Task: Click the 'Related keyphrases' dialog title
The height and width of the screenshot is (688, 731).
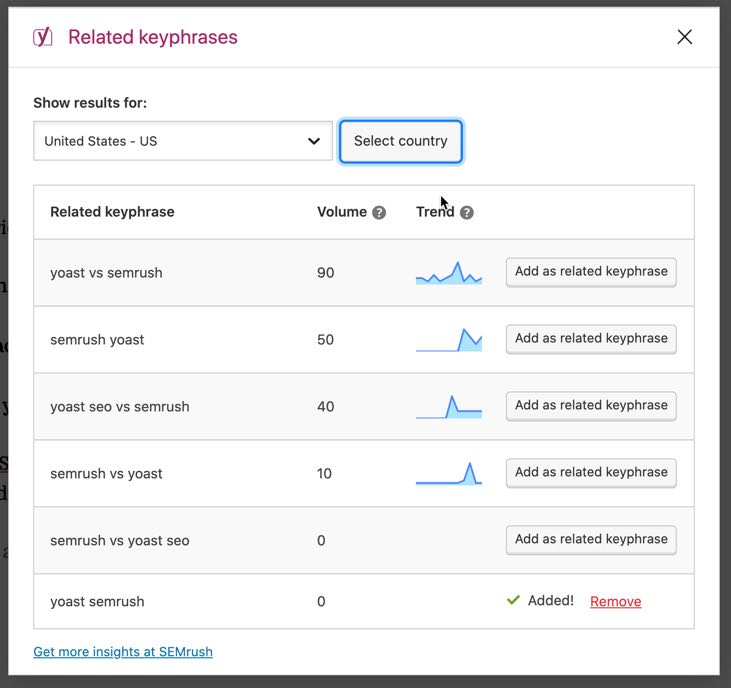Action: pos(153,37)
